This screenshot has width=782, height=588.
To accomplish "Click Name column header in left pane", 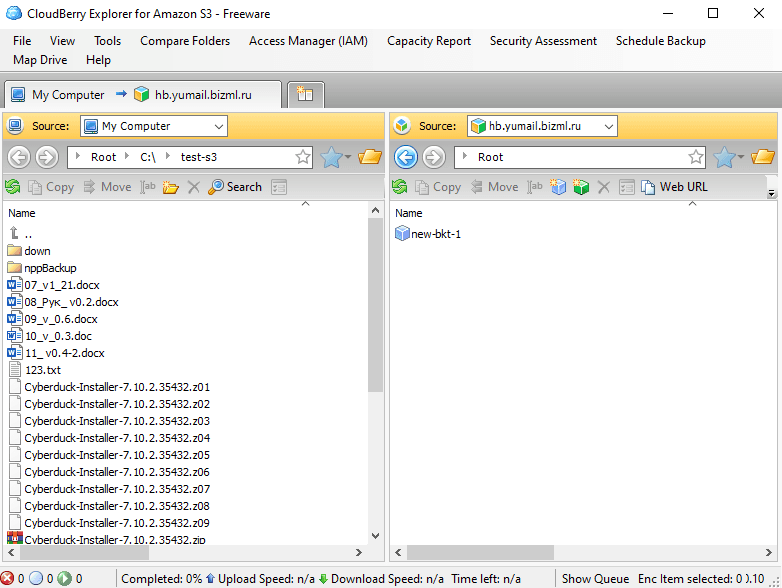I will click(x=22, y=213).
